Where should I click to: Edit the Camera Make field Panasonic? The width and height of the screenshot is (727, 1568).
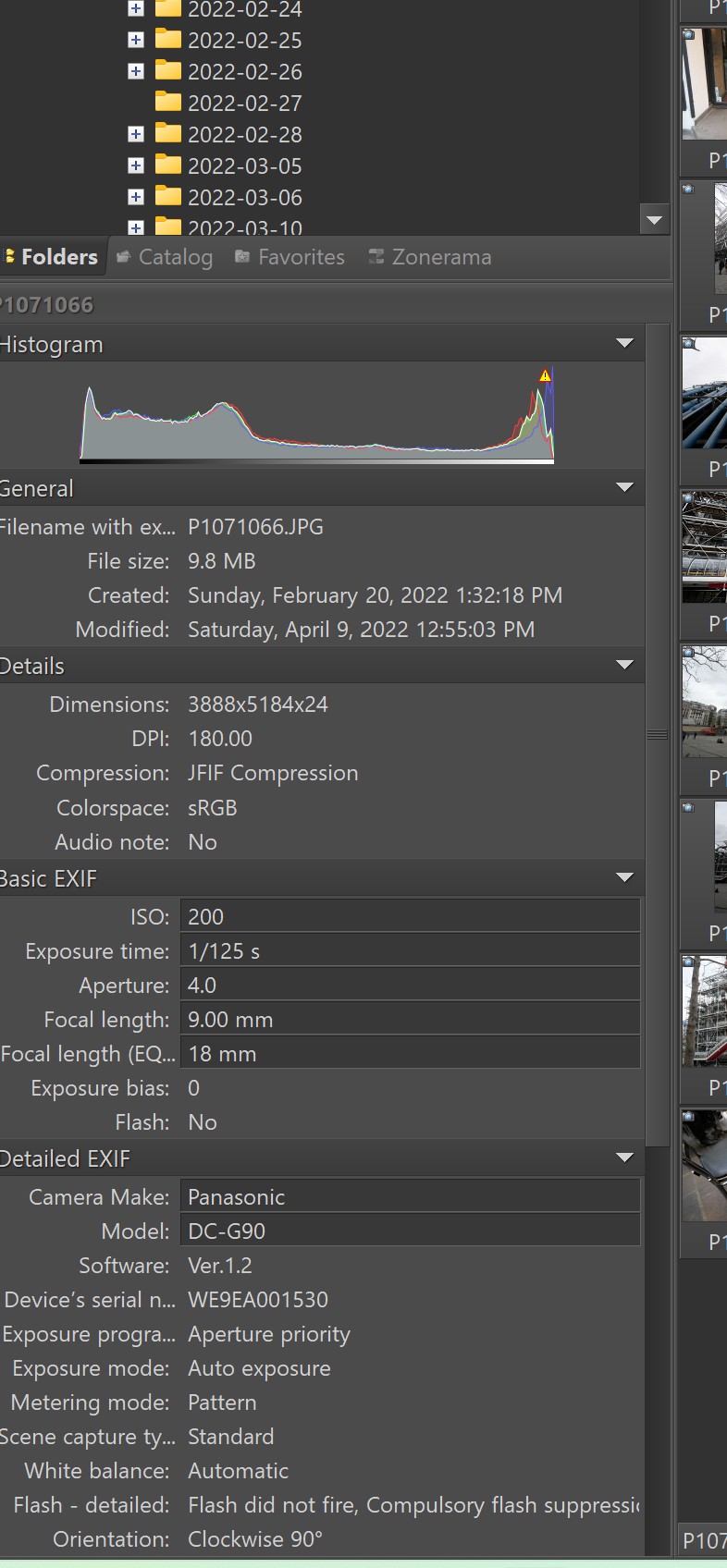coord(410,1196)
